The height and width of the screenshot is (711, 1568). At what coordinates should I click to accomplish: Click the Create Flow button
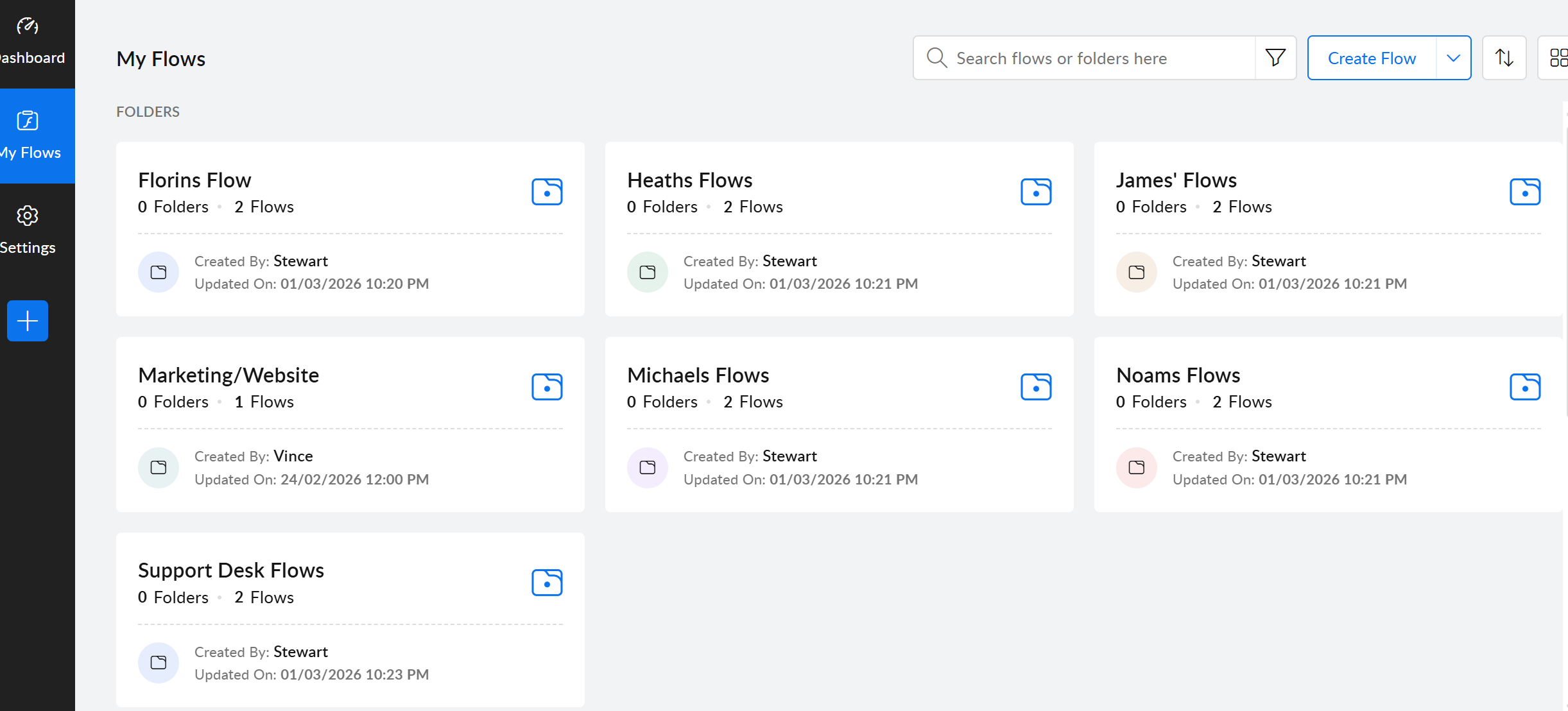[1372, 58]
